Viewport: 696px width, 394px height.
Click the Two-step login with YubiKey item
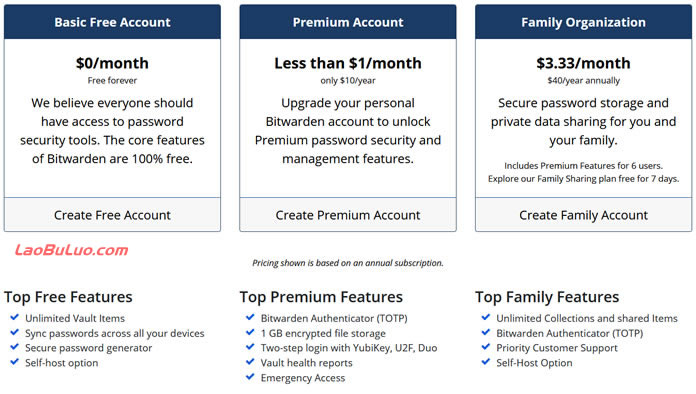[x=348, y=348]
